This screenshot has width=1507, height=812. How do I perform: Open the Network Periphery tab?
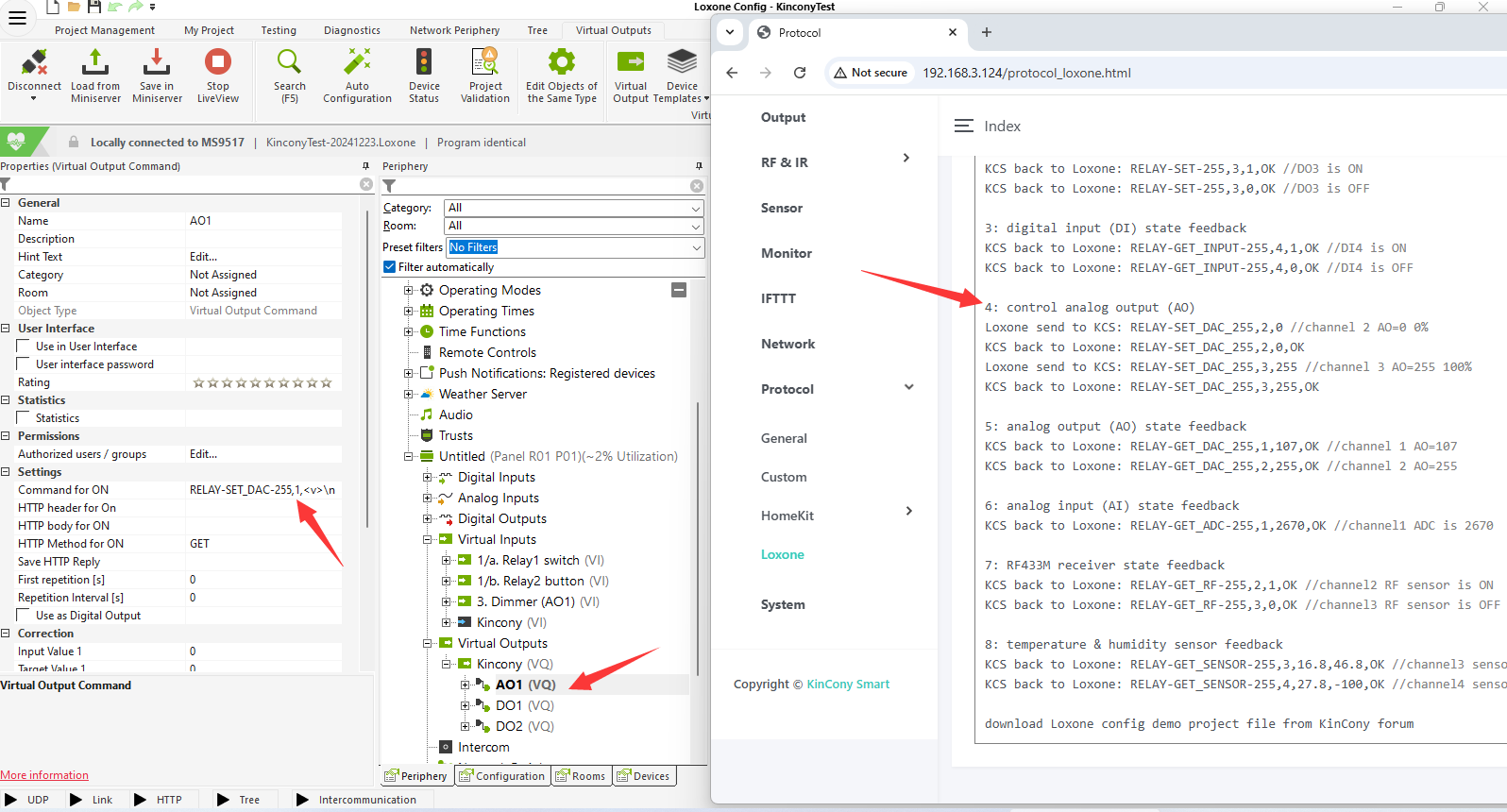tap(454, 30)
